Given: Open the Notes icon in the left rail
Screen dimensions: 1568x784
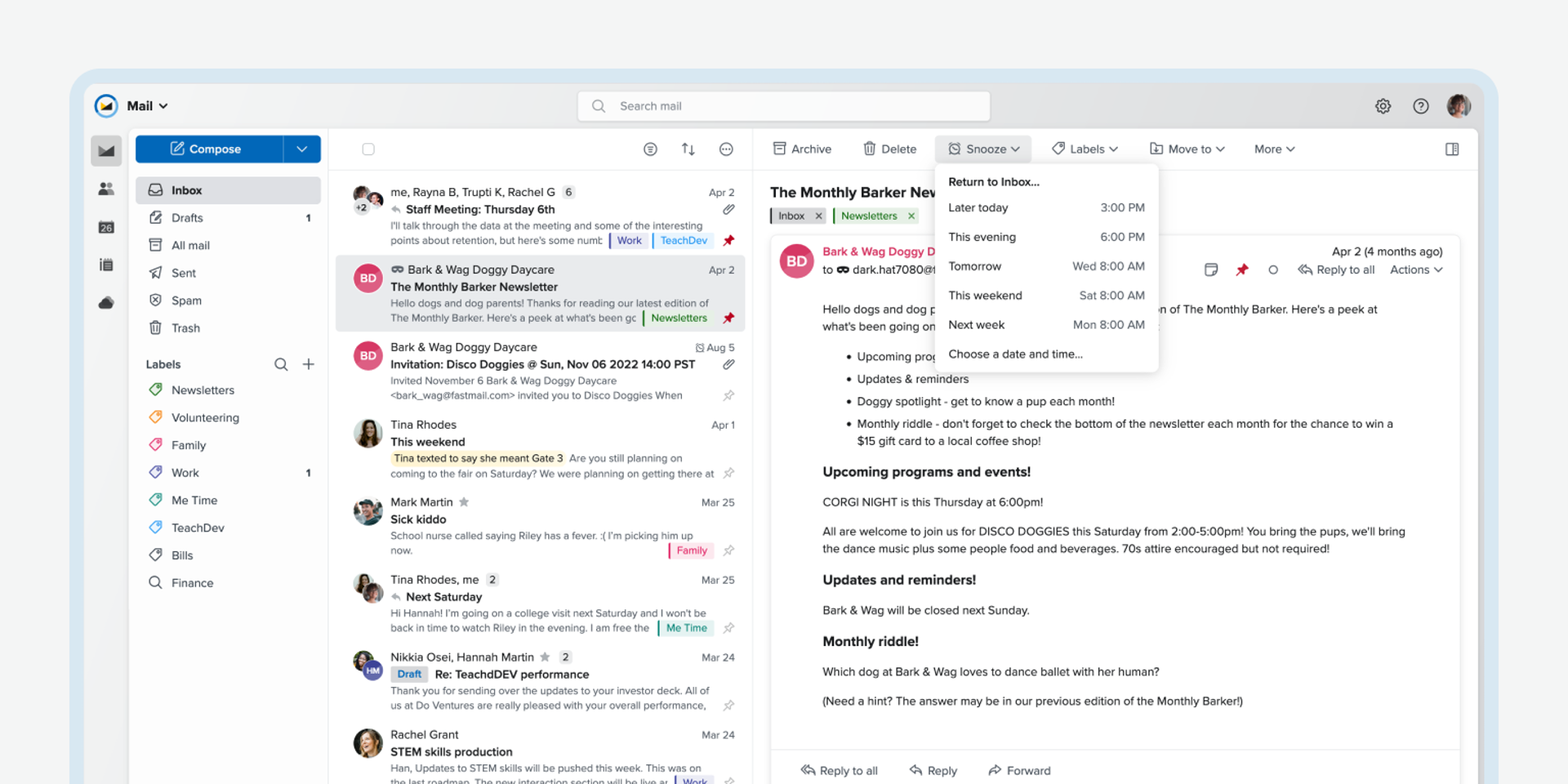Looking at the screenshot, I should click(x=105, y=264).
